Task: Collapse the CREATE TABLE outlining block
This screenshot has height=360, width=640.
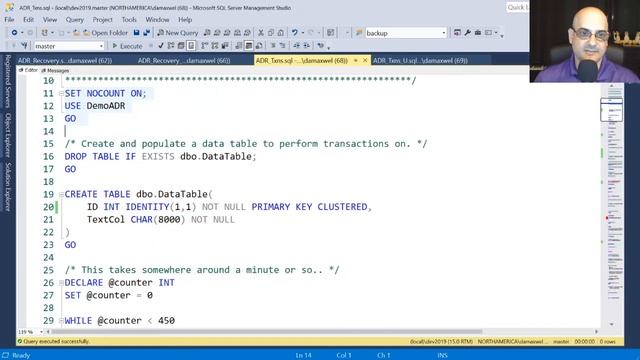Action: [61, 194]
